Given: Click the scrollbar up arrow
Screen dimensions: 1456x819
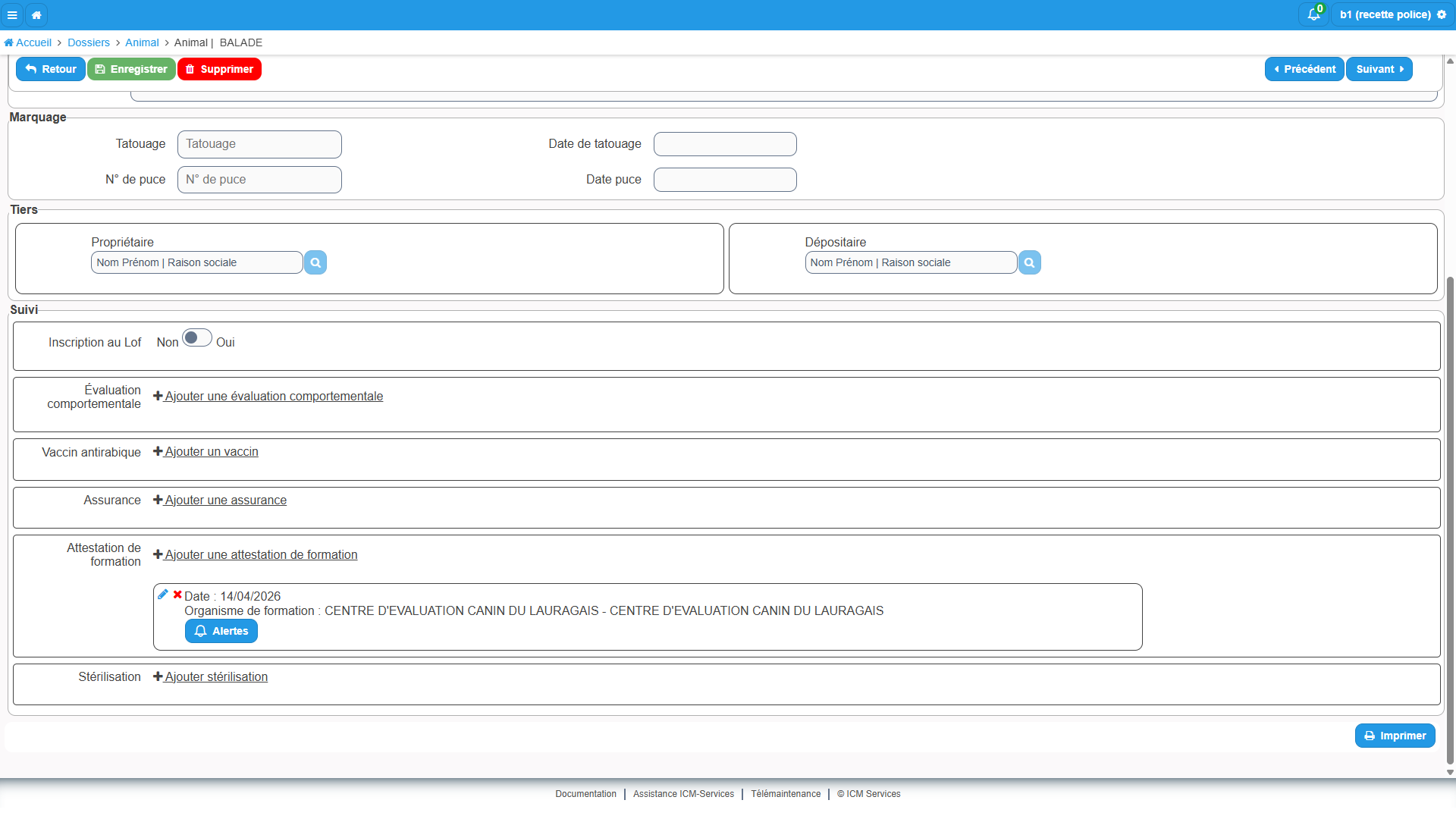Looking at the screenshot, I should pyautogui.click(x=1450, y=61).
